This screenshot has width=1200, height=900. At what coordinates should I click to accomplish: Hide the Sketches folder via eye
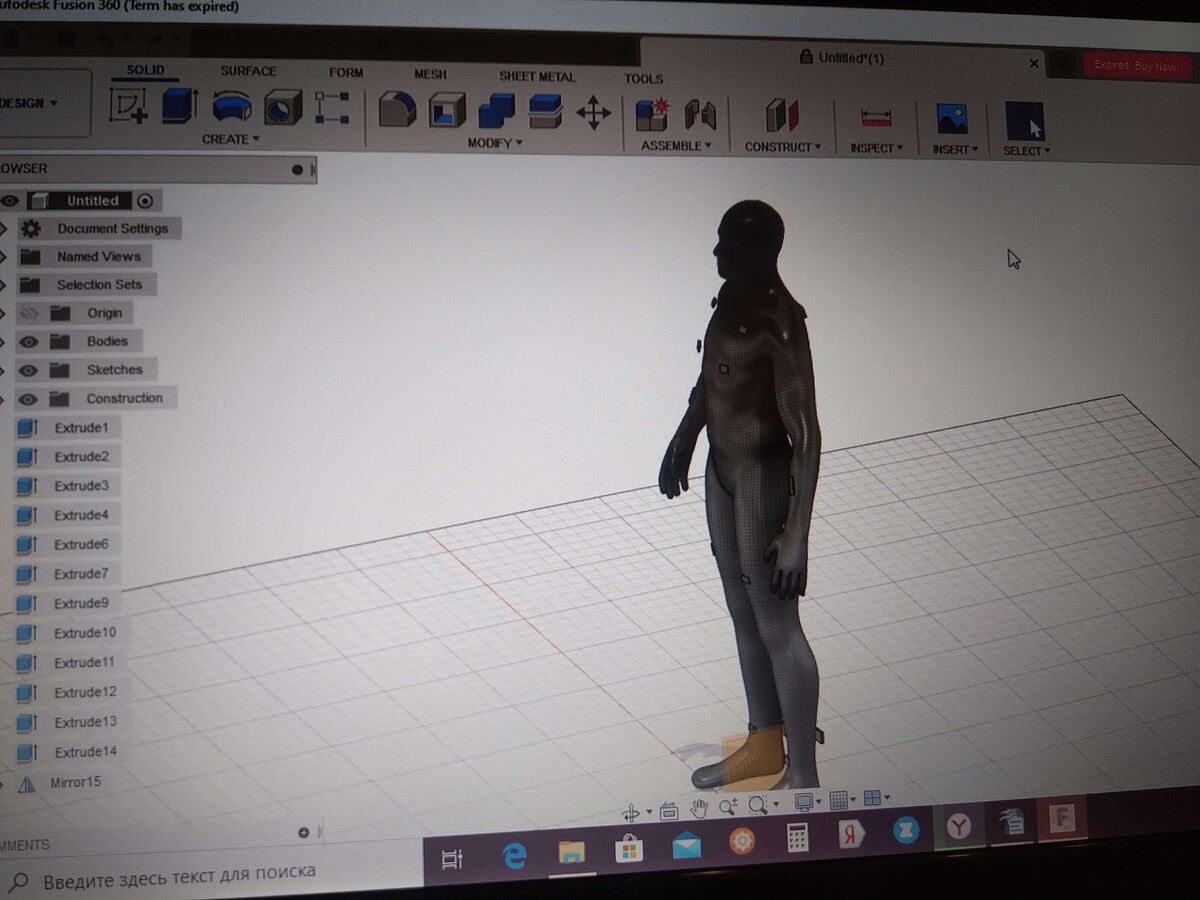coord(28,371)
